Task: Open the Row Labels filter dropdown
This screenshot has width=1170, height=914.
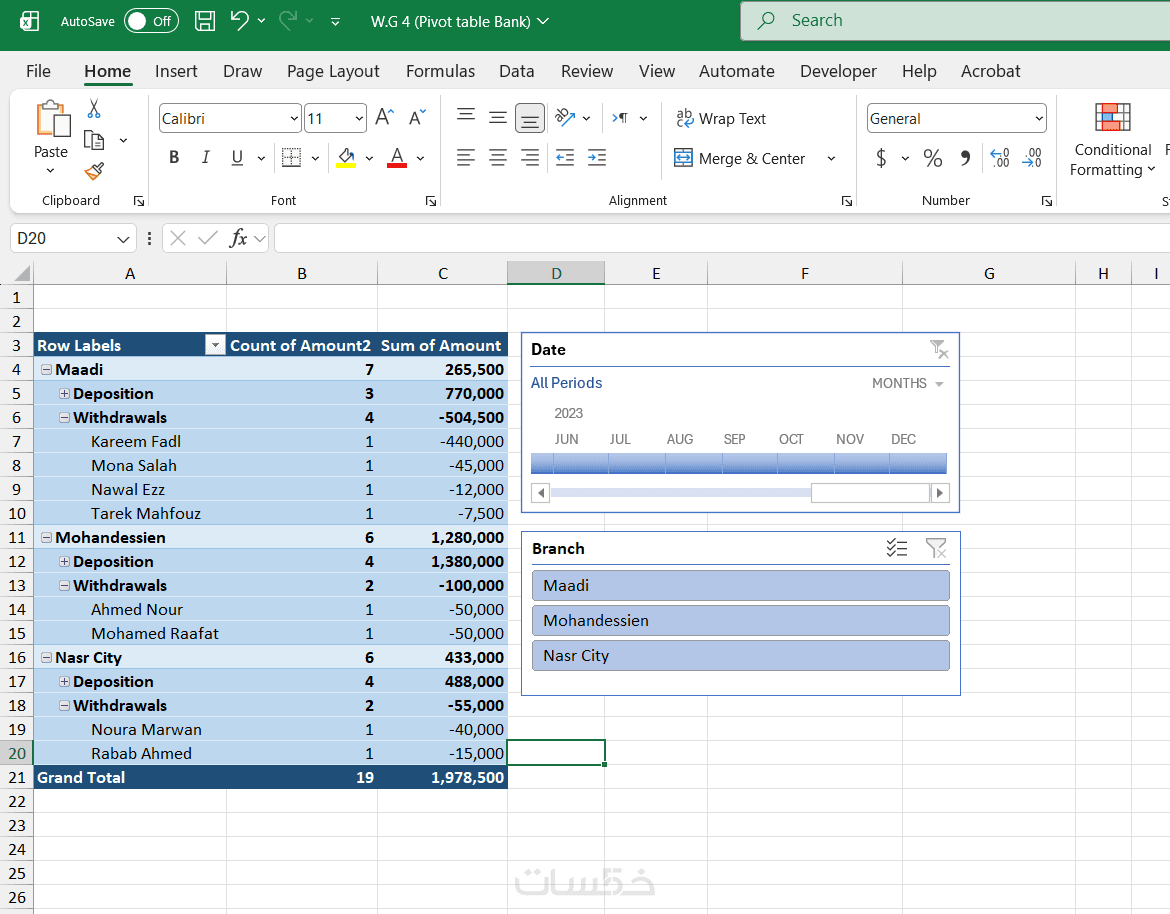Action: [215, 346]
